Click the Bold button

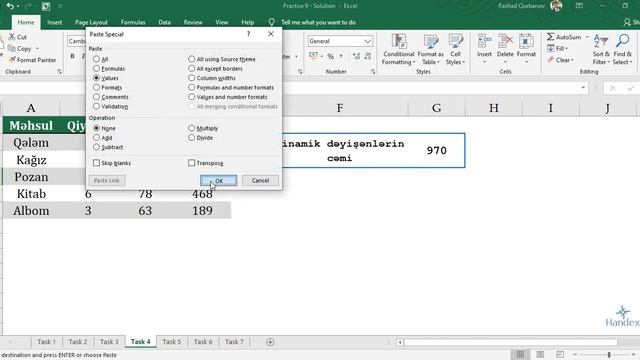72,56
